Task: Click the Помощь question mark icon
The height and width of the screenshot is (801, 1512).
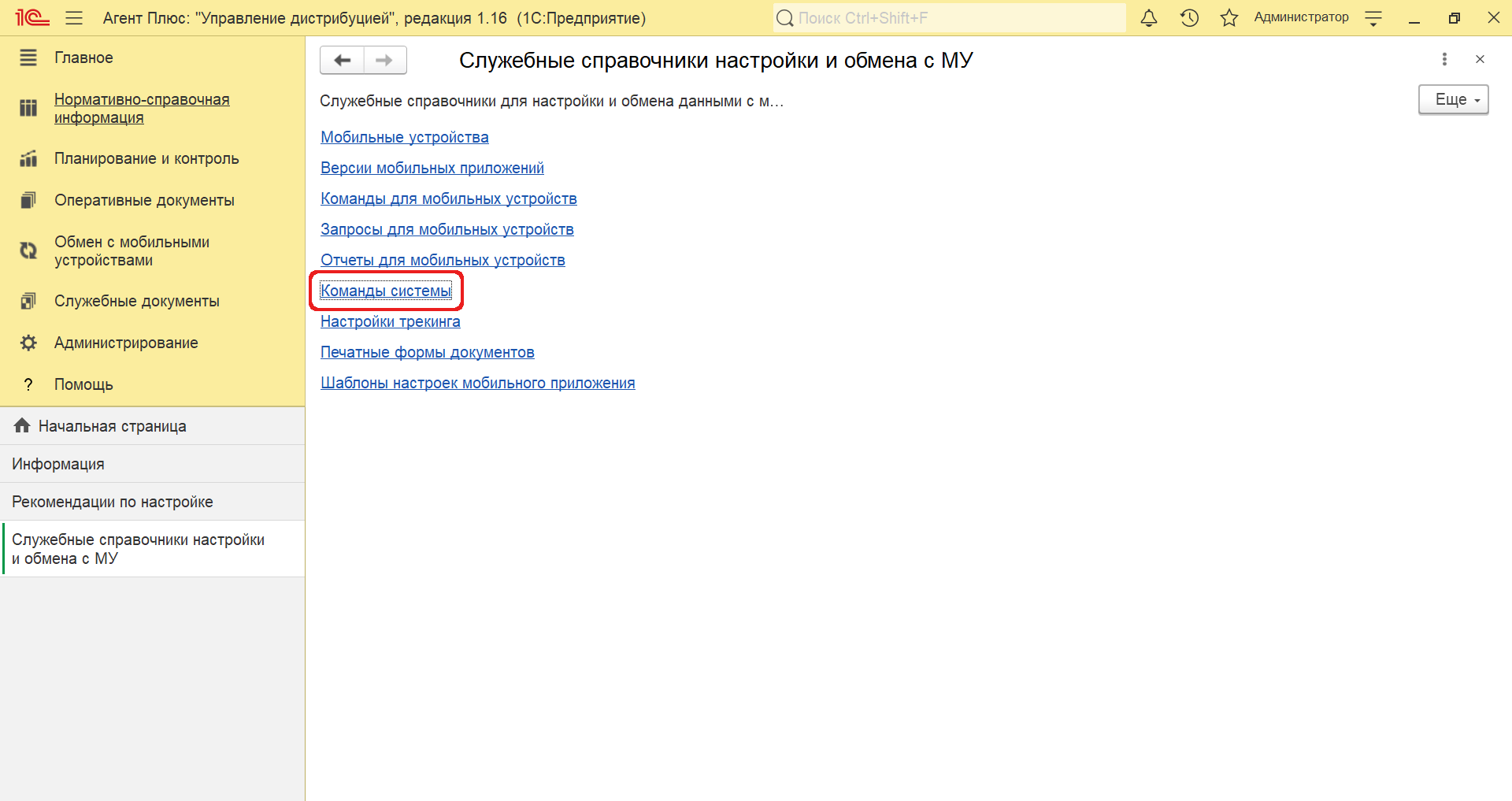Action: [28, 384]
